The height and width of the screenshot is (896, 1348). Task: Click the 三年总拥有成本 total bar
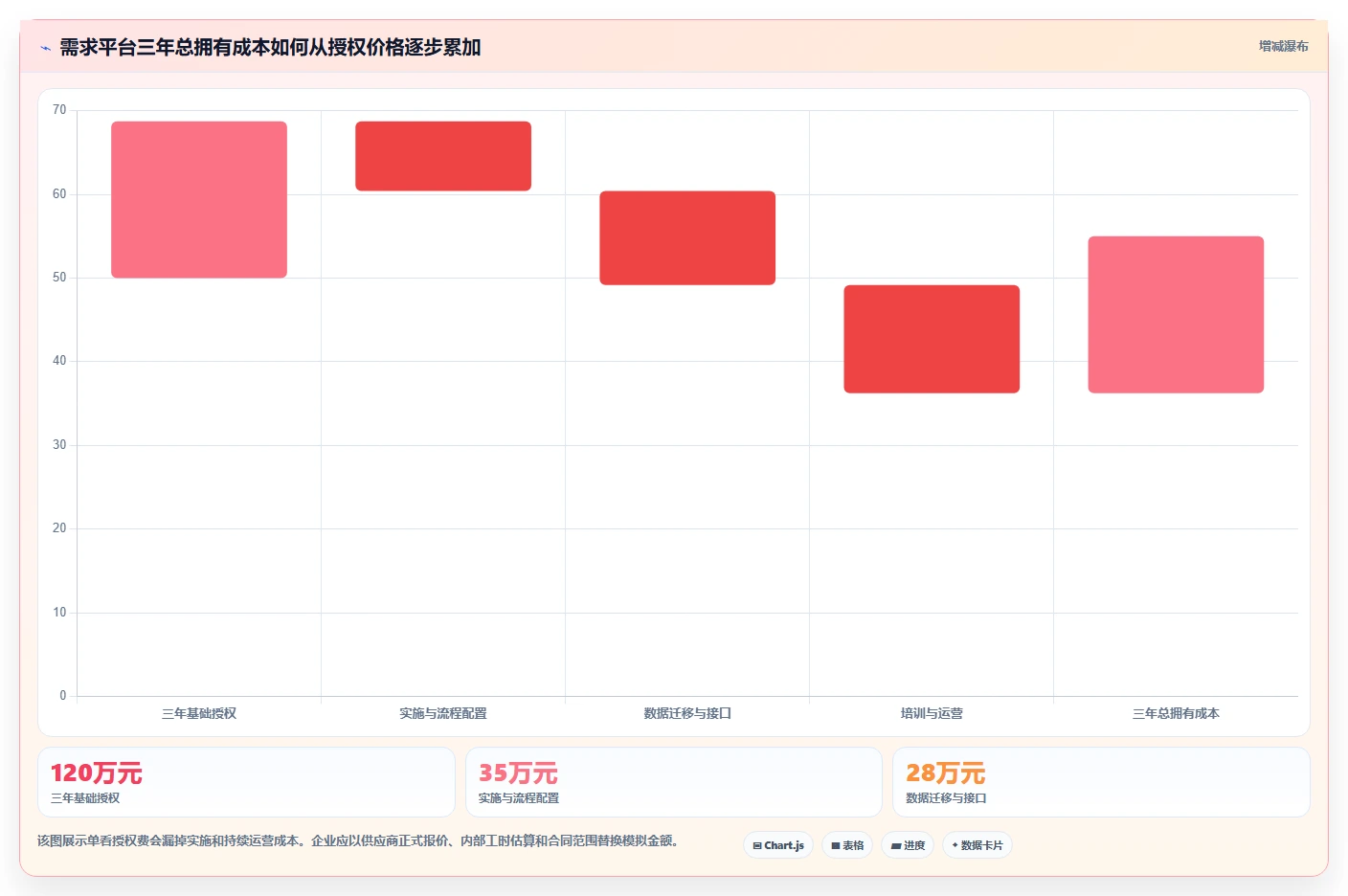click(x=1176, y=314)
